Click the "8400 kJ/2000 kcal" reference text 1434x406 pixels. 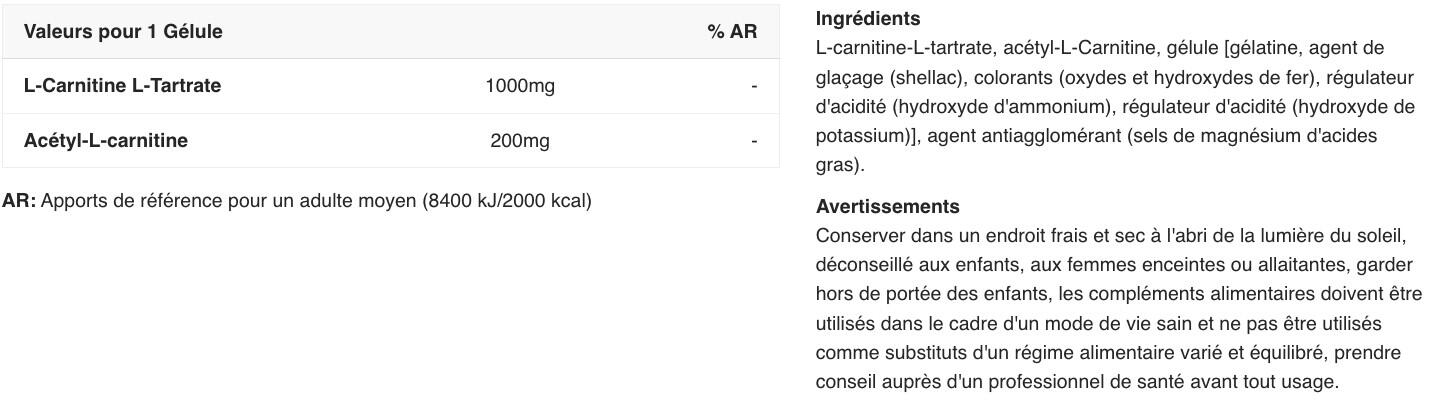506,201
